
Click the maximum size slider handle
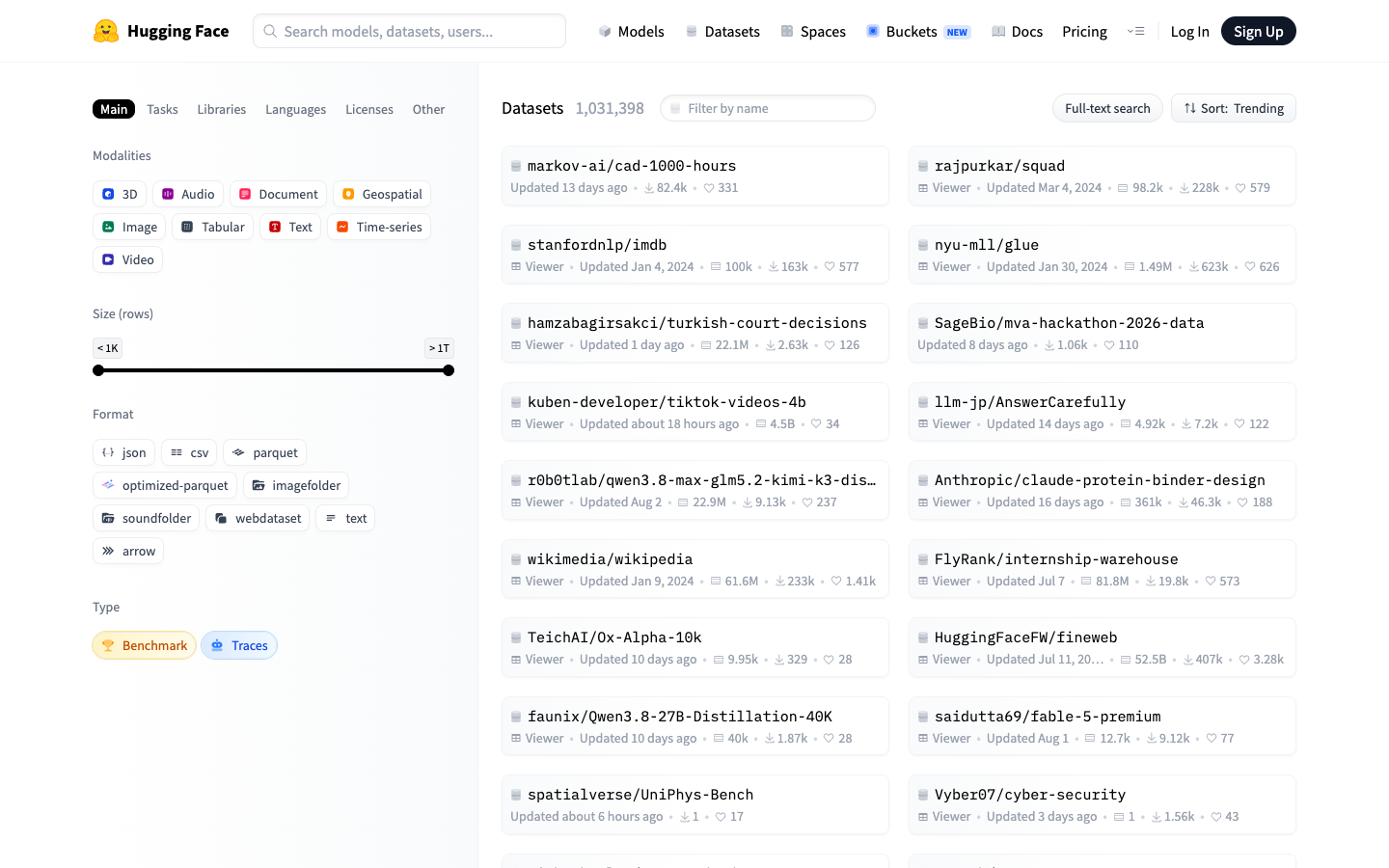pos(449,370)
